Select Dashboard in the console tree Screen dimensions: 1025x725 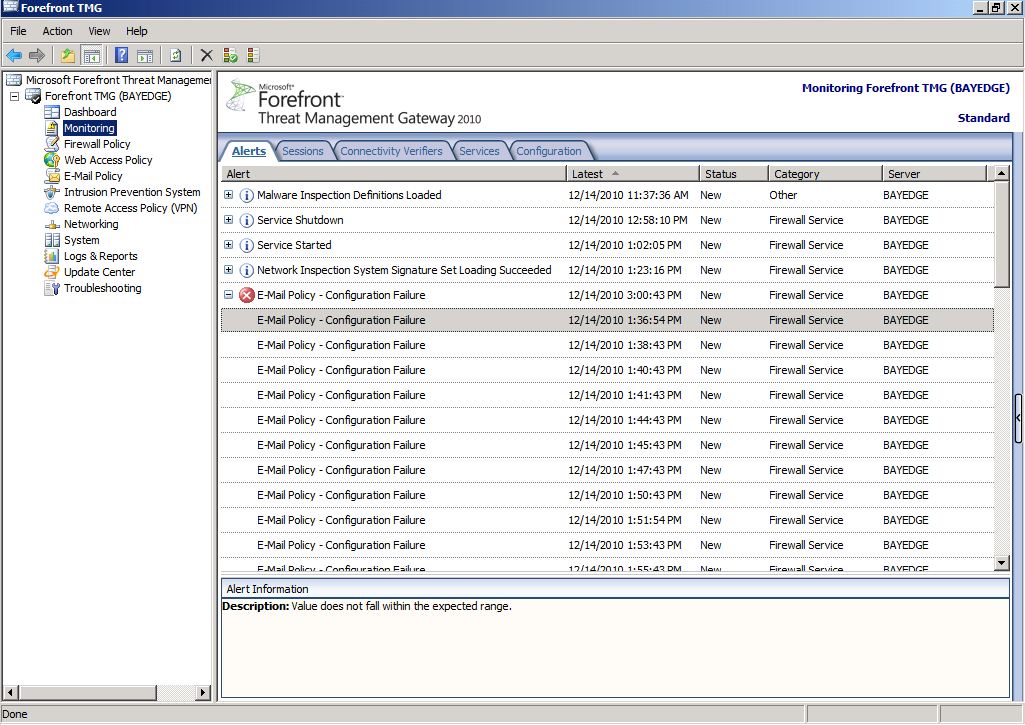click(x=90, y=112)
